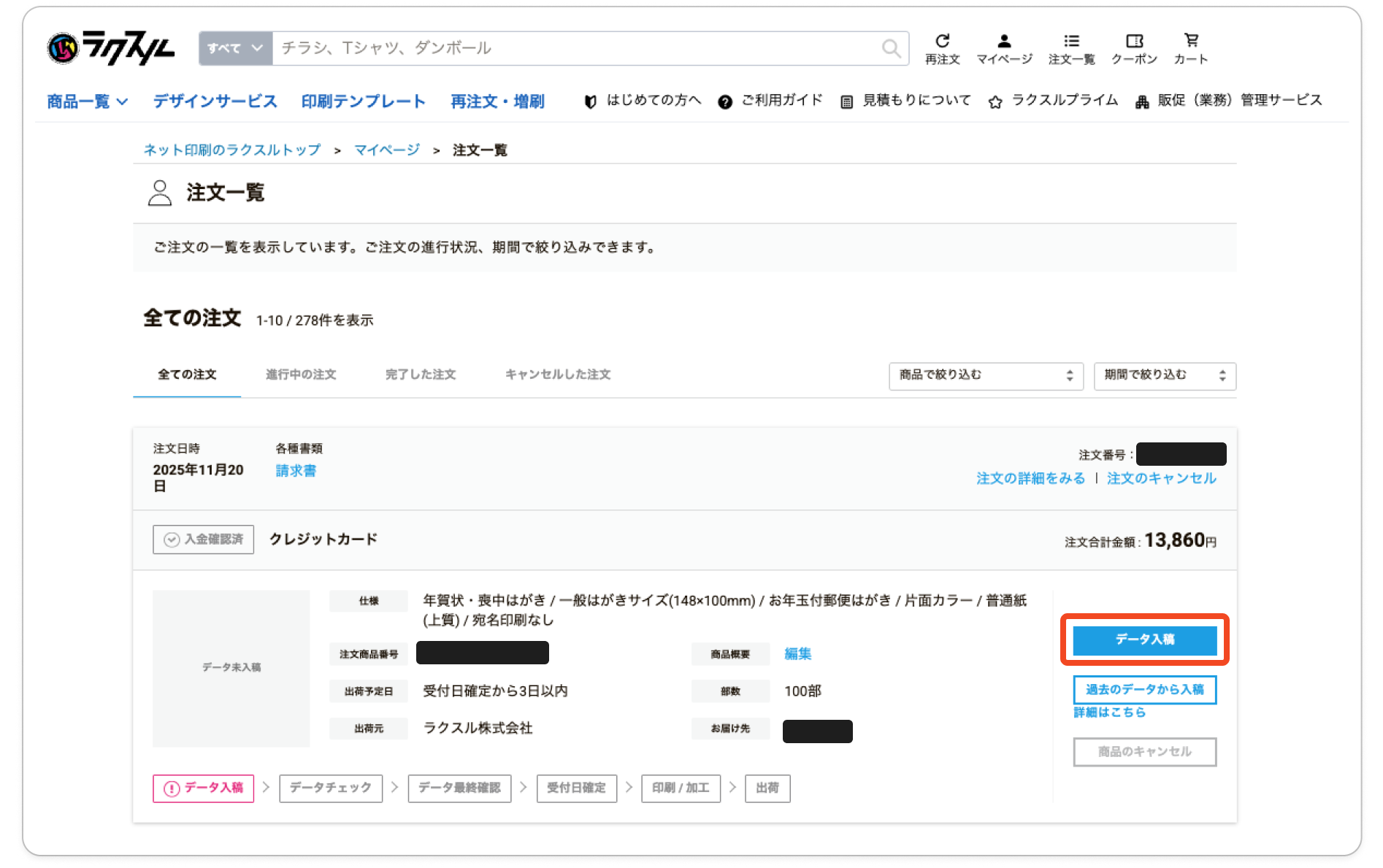Switch to the 進行中の注文 tab
This screenshot has height=868, width=1383.
(x=301, y=375)
